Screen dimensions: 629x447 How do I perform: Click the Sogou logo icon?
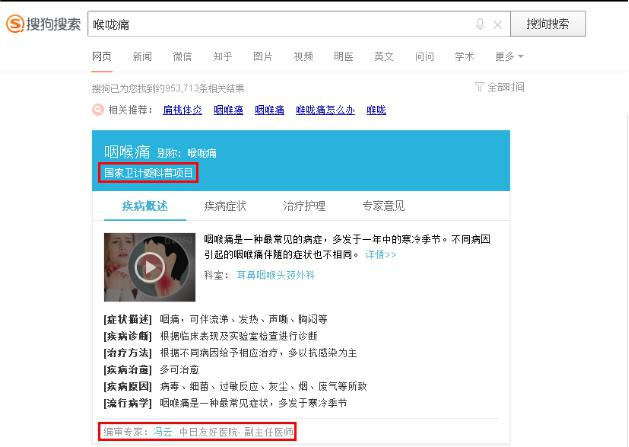click(15, 24)
